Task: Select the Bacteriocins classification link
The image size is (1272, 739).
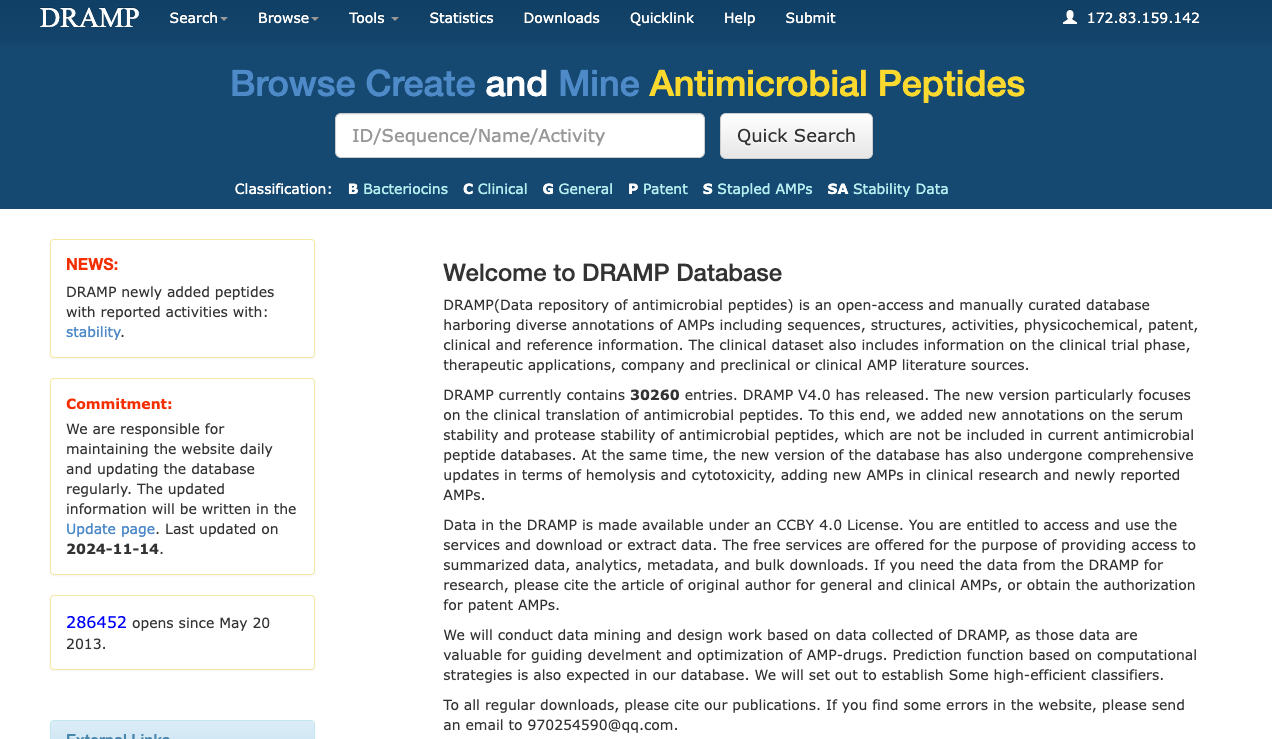Action: pyautogui.click(x=405, y=189)
